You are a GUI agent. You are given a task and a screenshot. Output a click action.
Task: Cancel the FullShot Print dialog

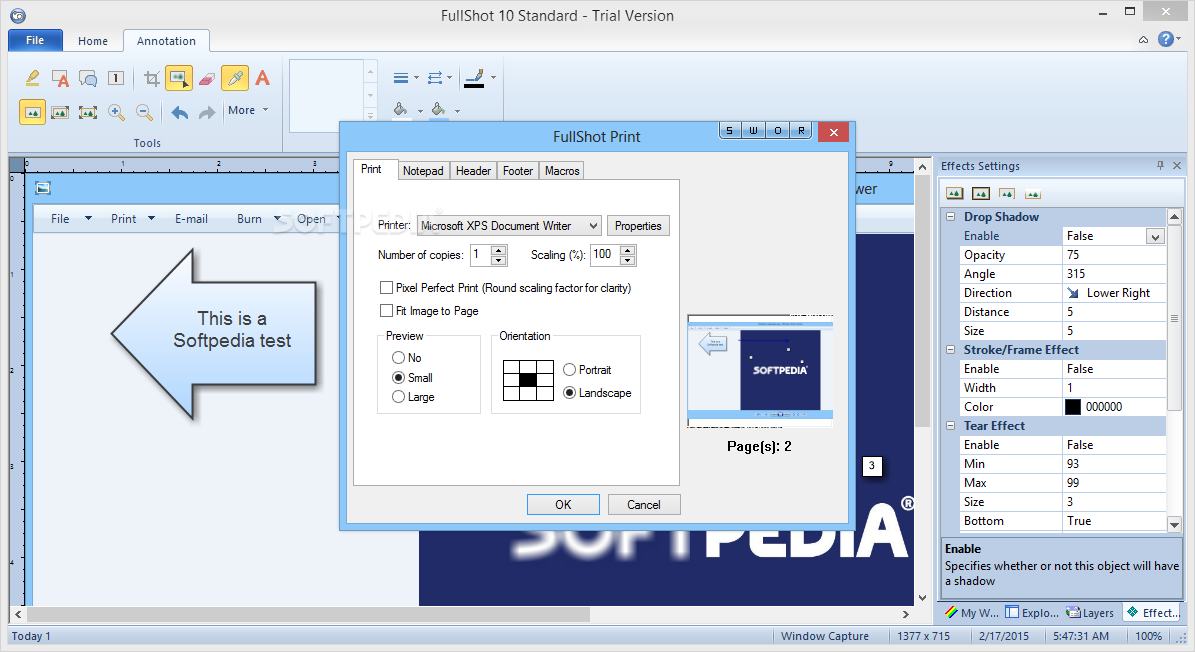[644, 504]
